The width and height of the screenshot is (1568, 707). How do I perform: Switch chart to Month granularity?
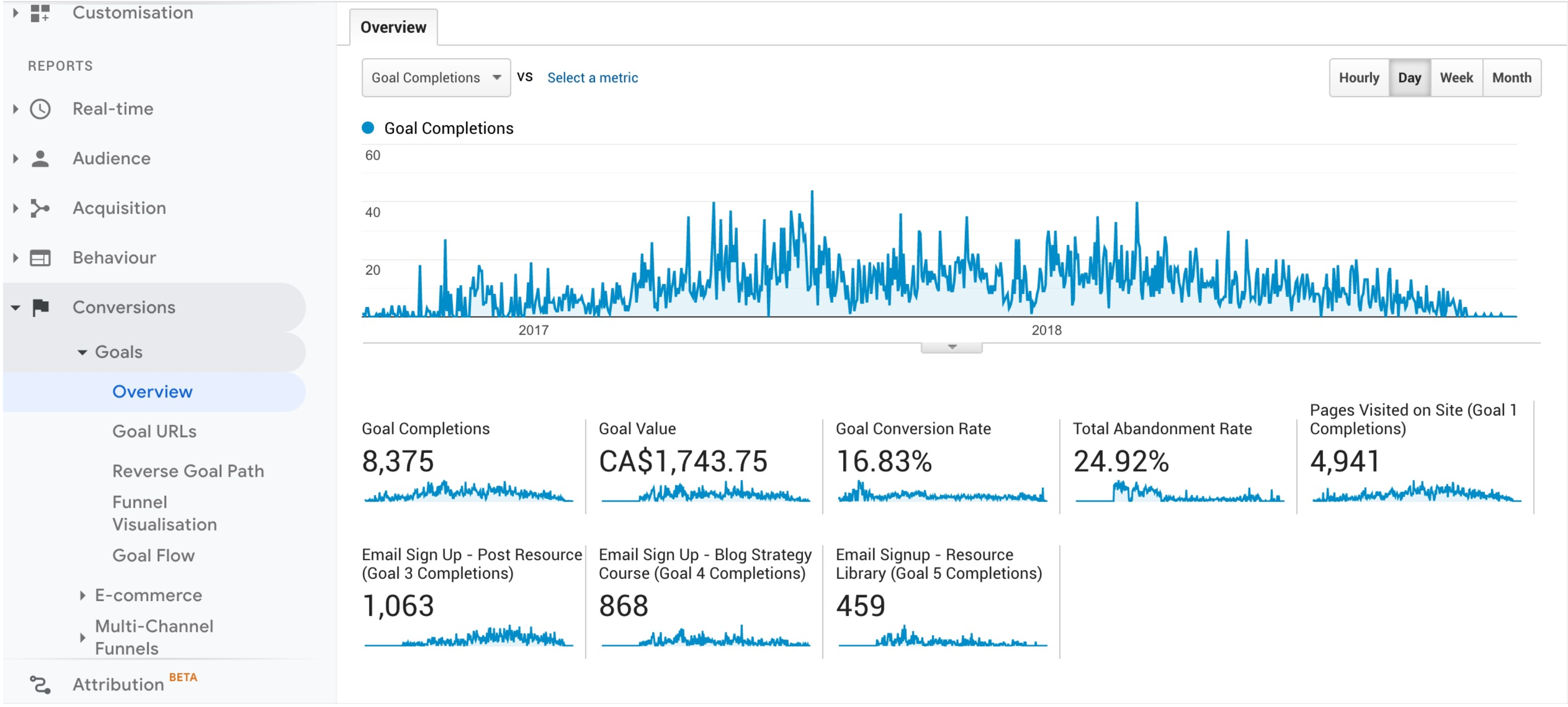pos(1511,77)
